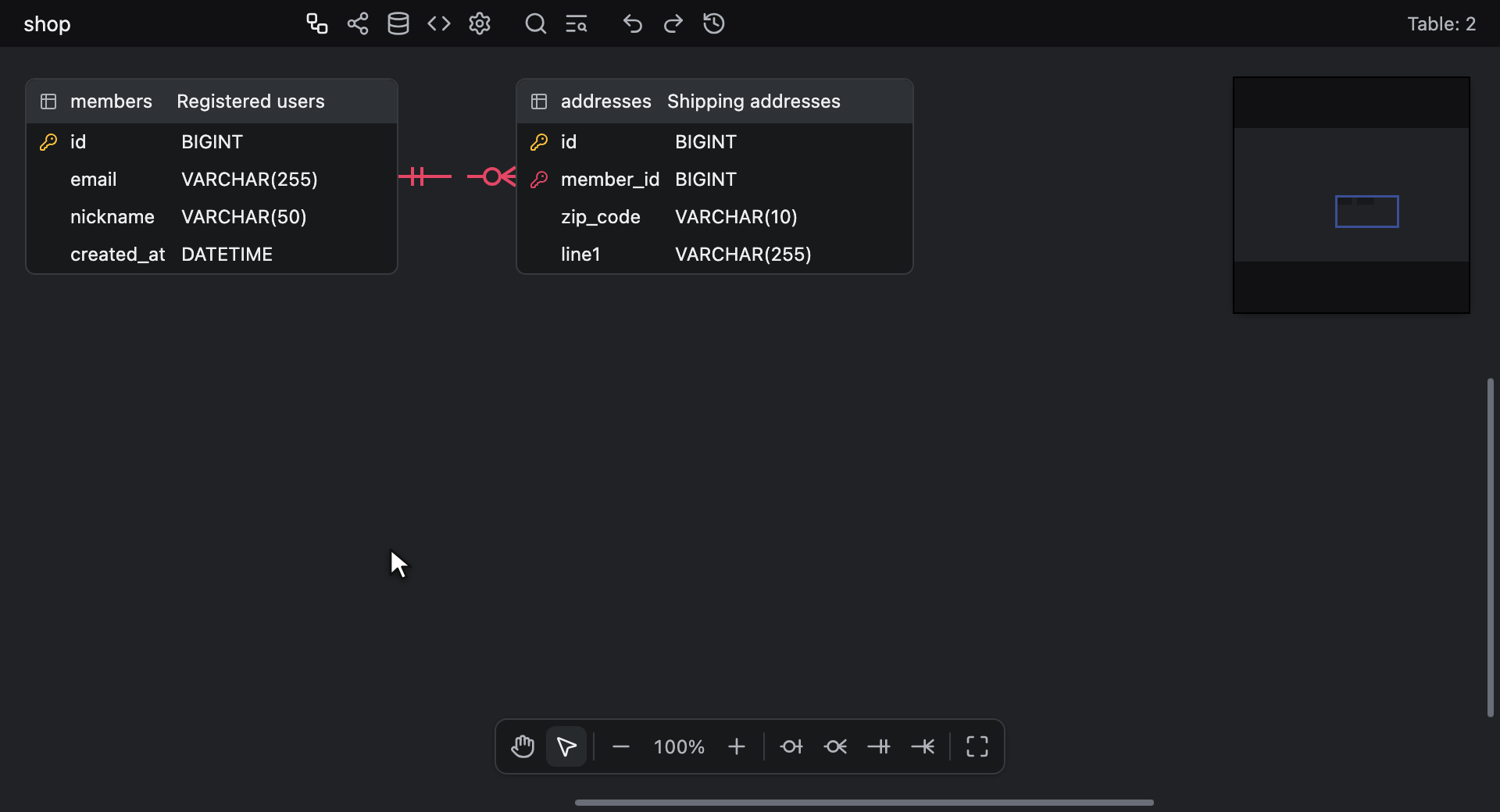Select the created_at column name

(118, 255)
